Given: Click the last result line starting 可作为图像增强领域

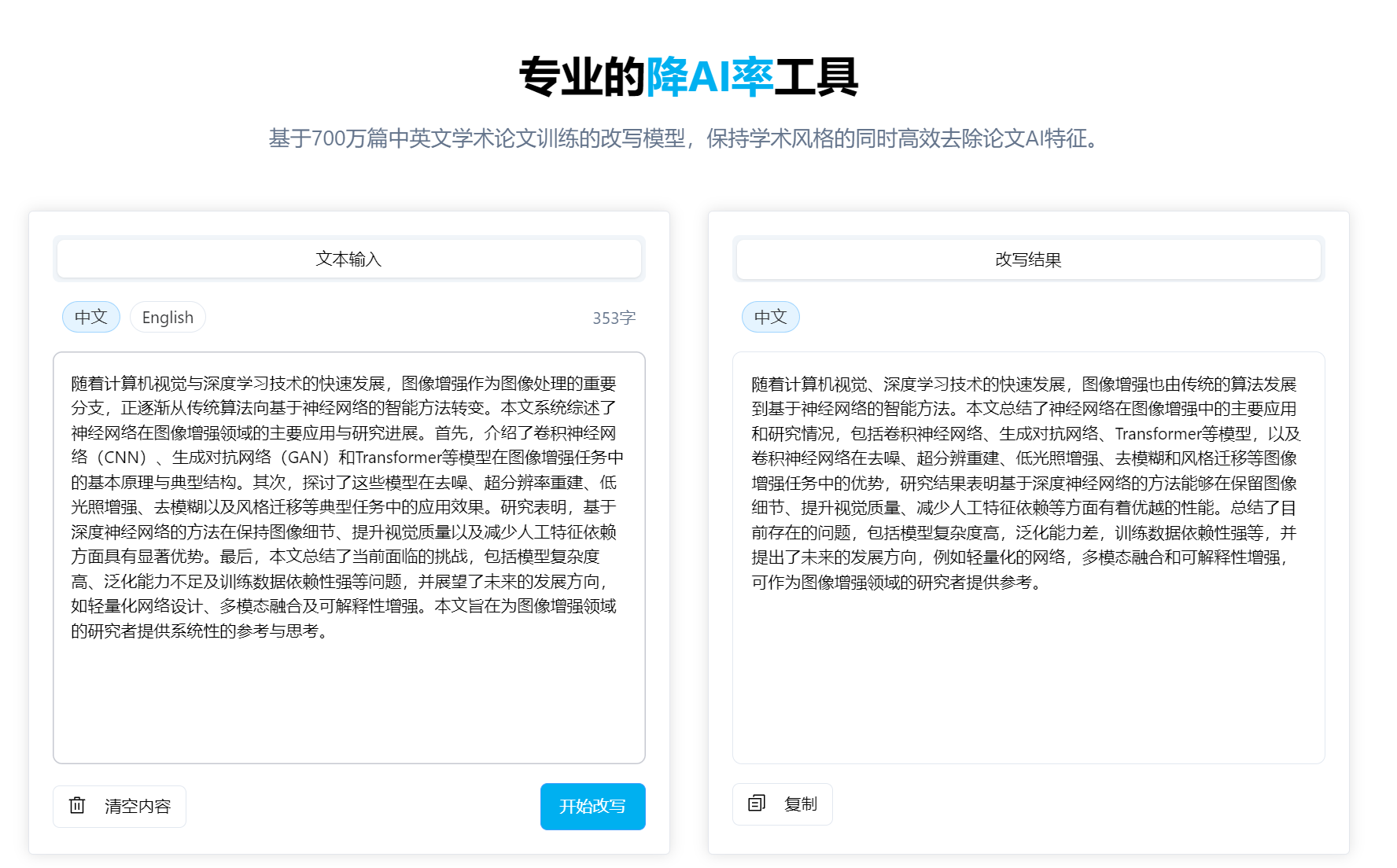Looking at the screenshot, I should pos(897,582).
